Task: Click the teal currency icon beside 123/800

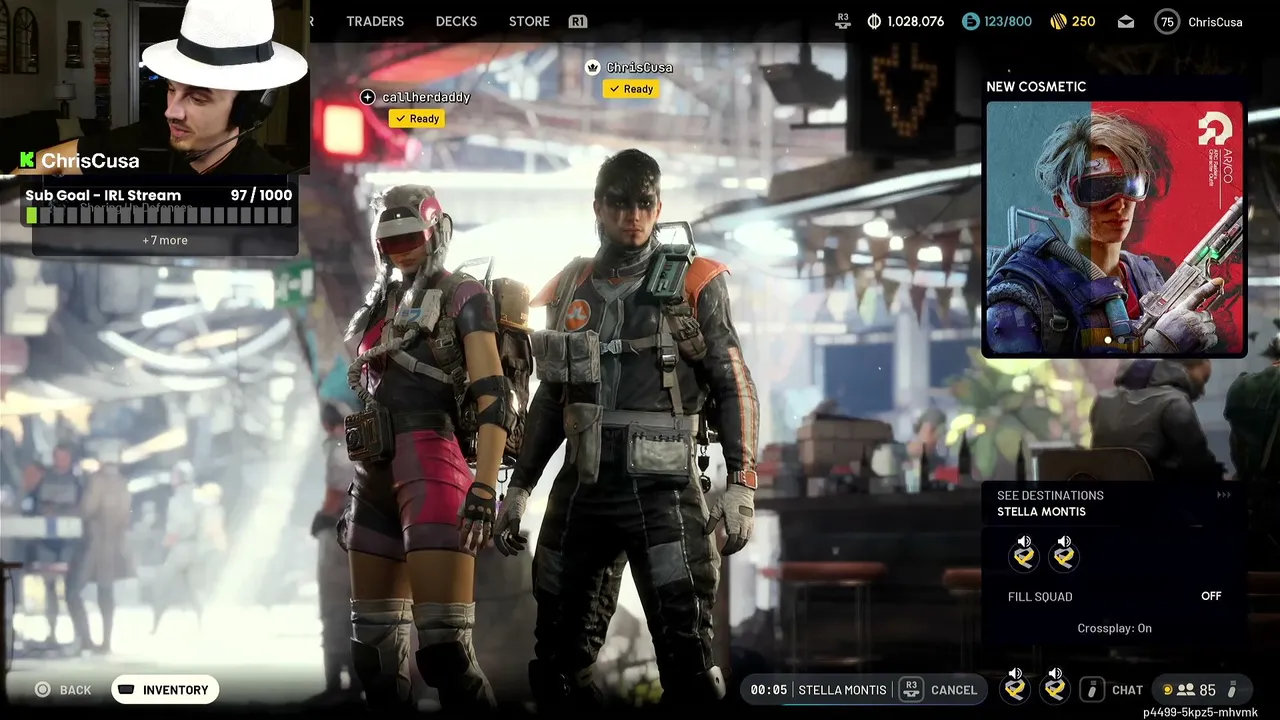Action: [970, 21]
